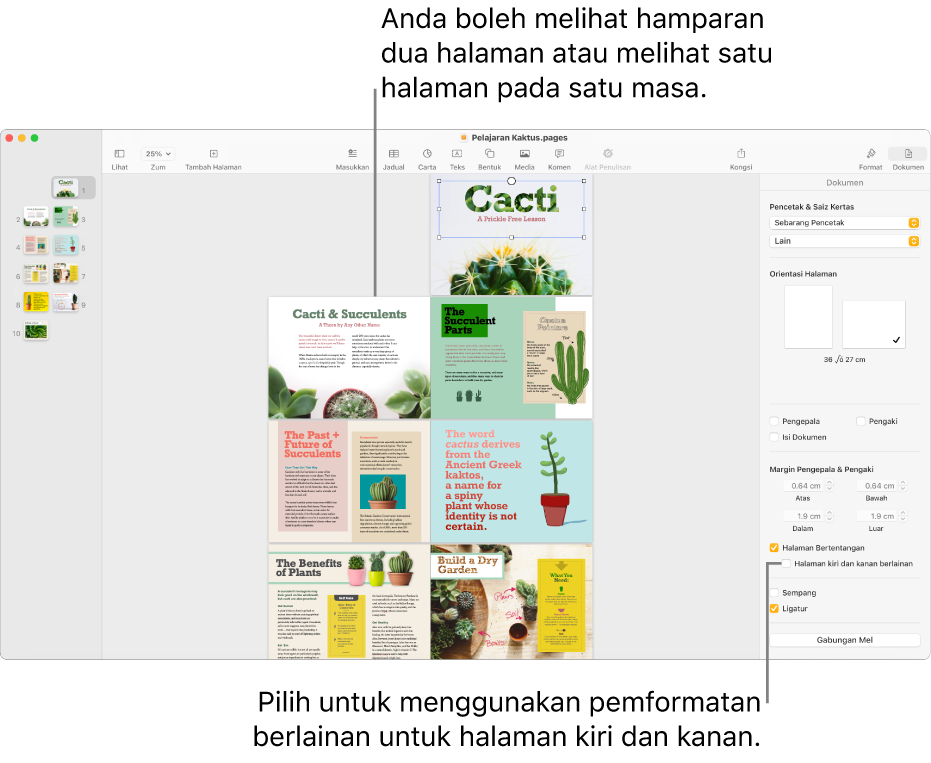Select page 8 thumbnail
The image size is (931, 763).
tap(36, 302)
